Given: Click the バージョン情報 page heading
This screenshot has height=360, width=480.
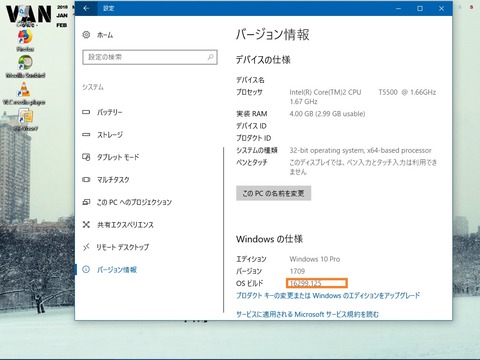Looking at the screenshot, I should click(273, 34).
